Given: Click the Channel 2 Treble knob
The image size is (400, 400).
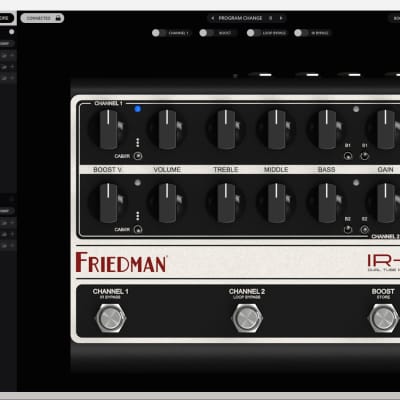Looking at the screenshot, I should coord(226,203).
